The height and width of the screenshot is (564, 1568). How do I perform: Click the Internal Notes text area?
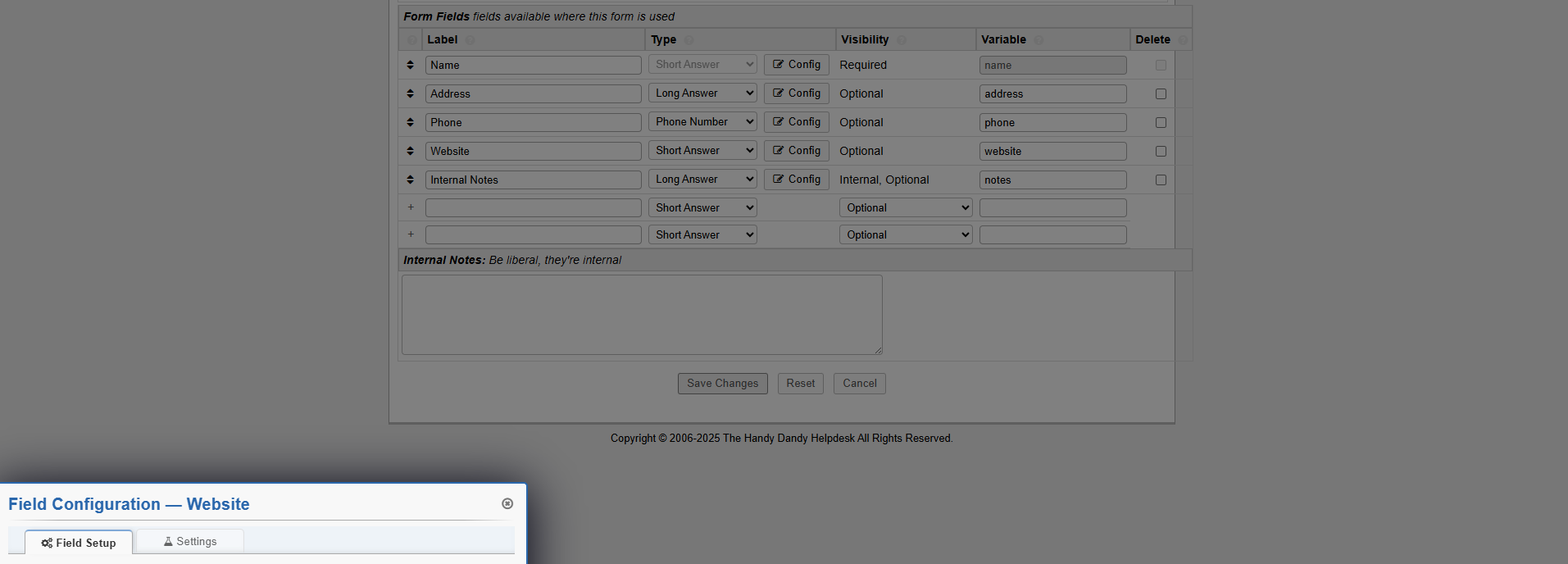coord(642,315)
